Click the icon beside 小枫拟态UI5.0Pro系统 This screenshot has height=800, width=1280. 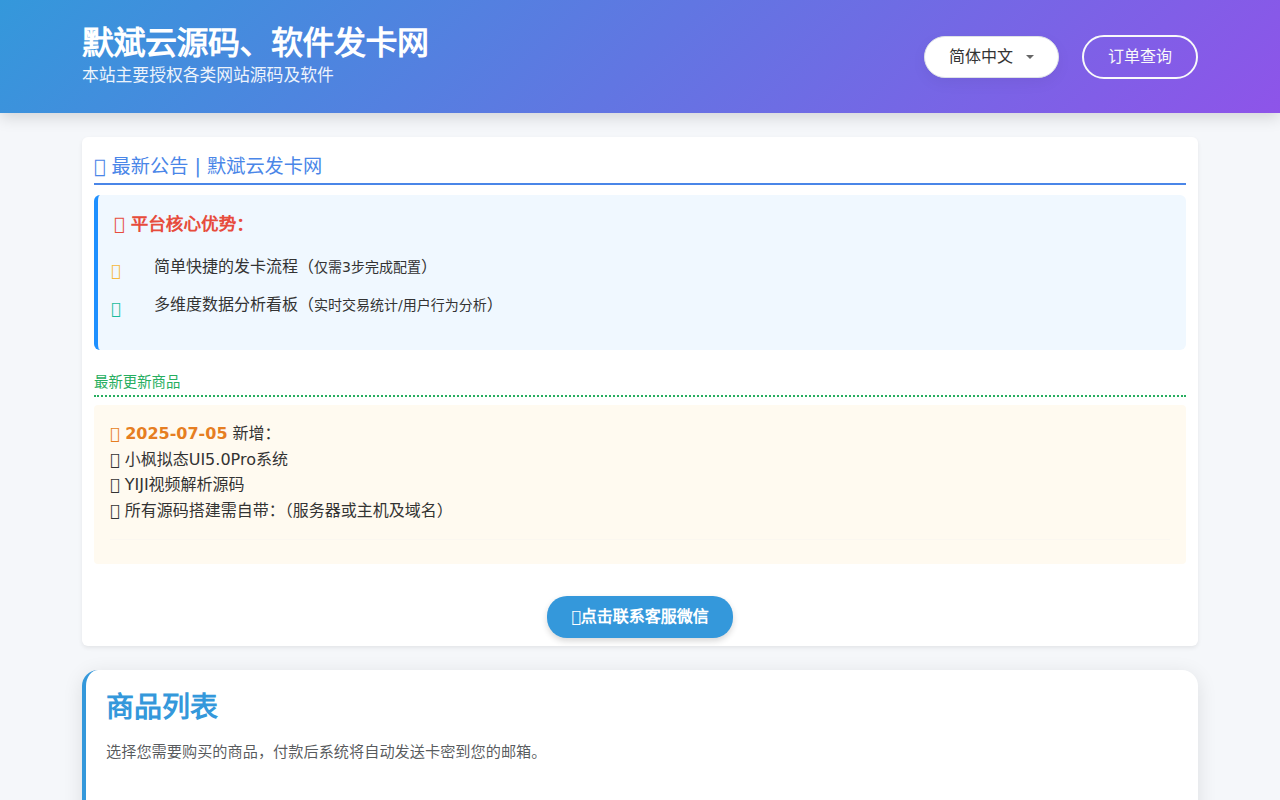(x=114, y=458)
